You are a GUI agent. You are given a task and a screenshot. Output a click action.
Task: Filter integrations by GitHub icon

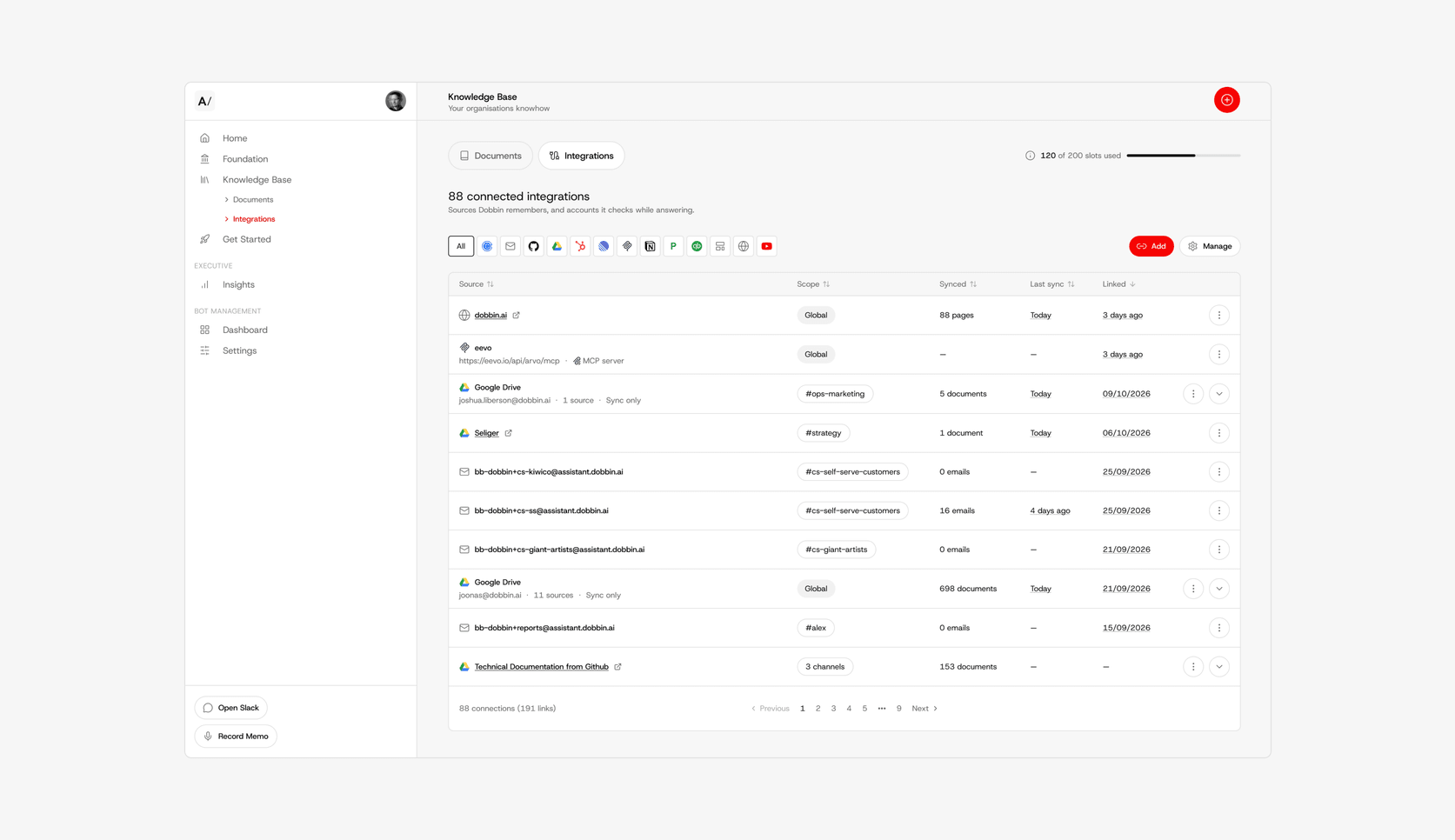(534, 246)
